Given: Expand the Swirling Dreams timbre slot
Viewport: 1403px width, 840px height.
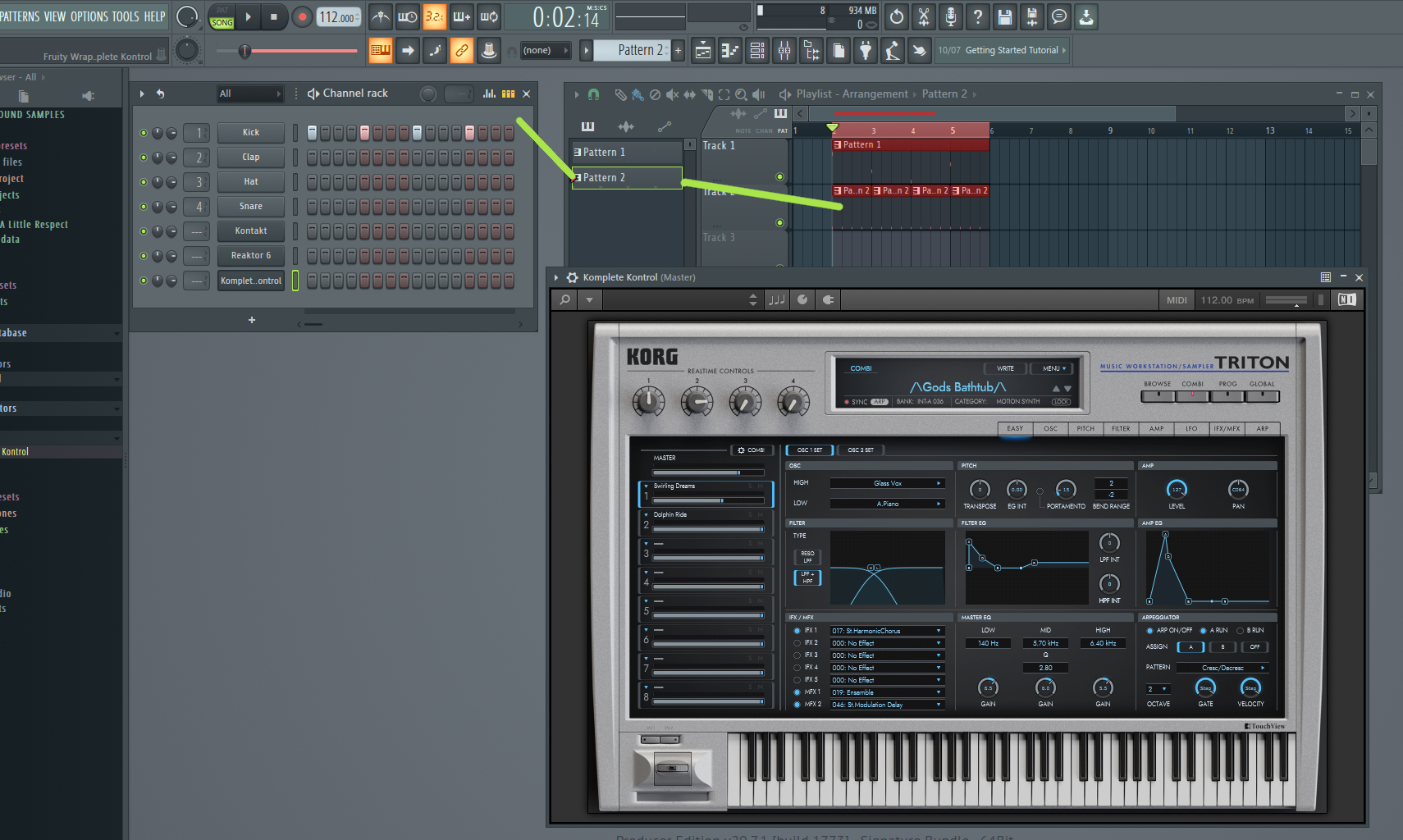Looking at the screenshot, I should coord(646,486).
